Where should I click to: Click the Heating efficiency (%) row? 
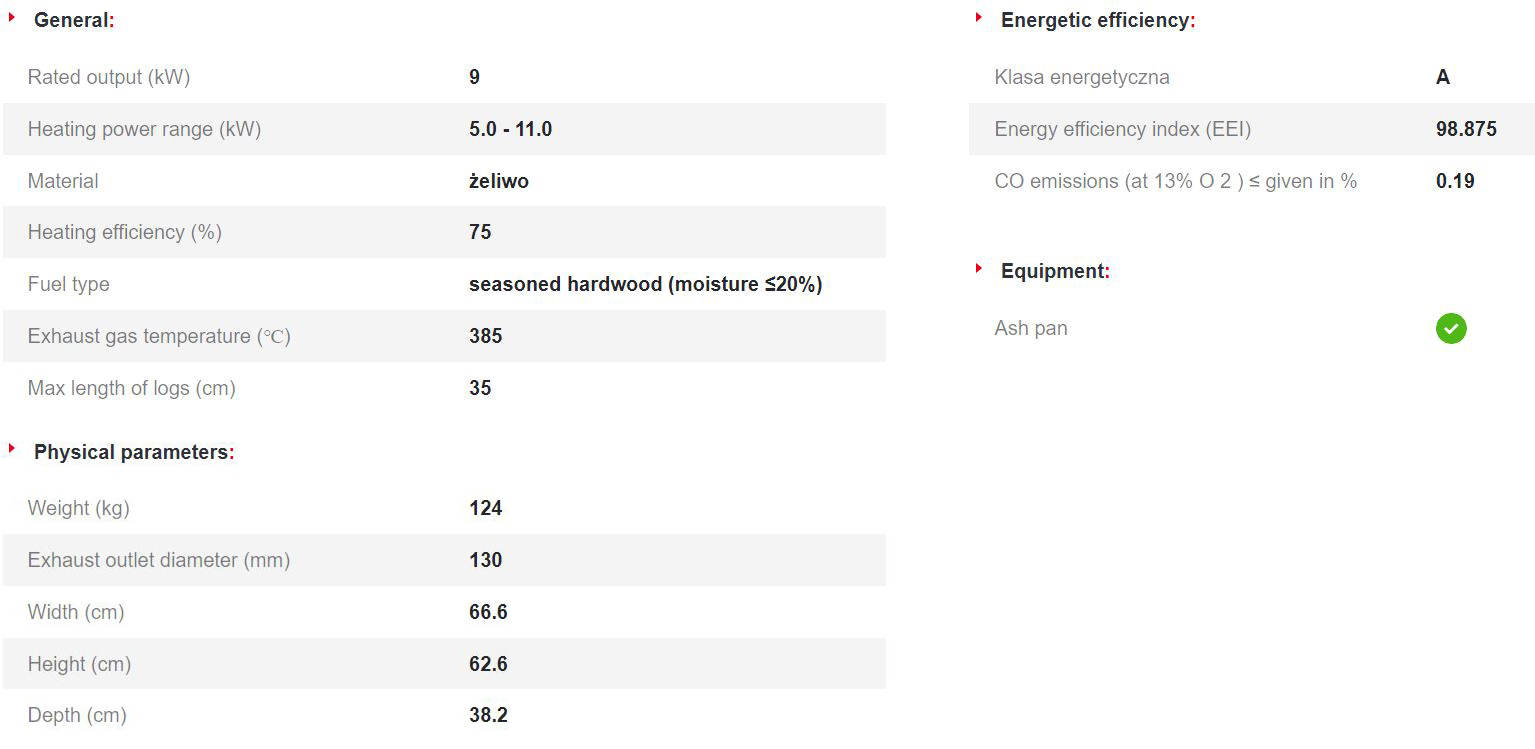(x=444, y=232)
